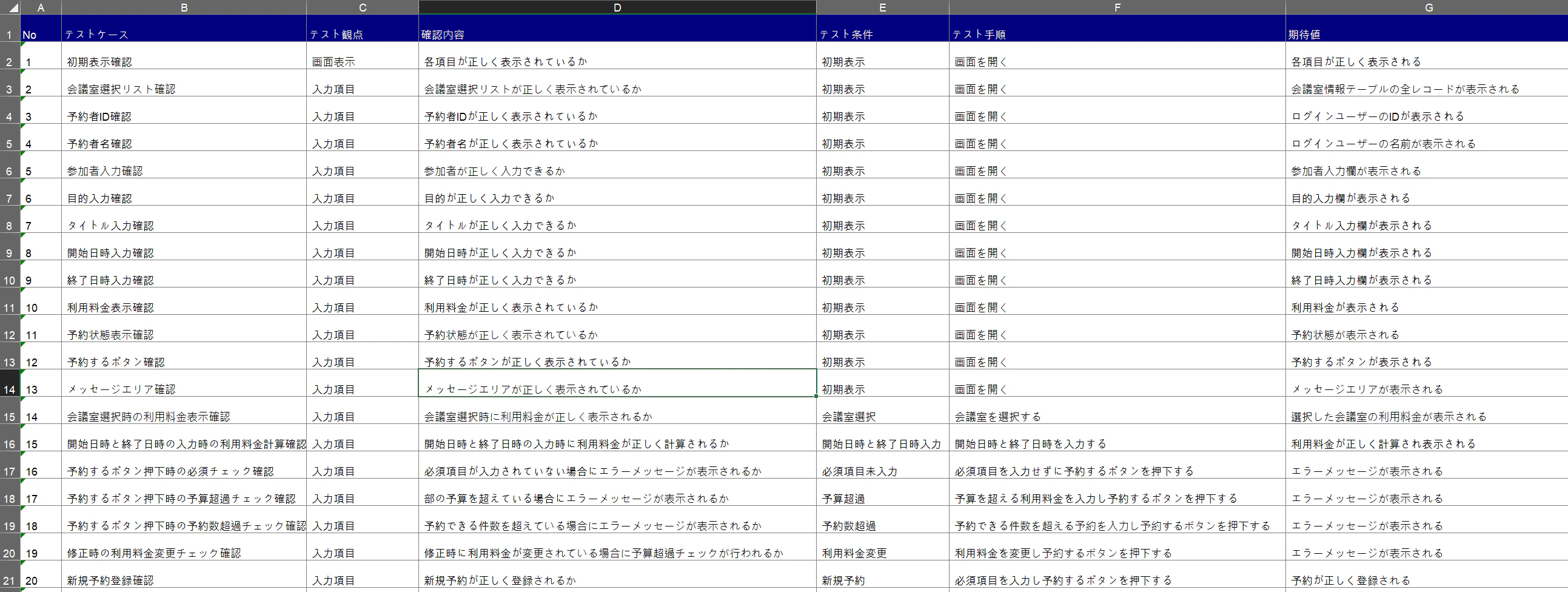Image resolution: width=1568 pixels, height=592 pixels.
Task: Select the row 14 header
Action: coord(10,383)
